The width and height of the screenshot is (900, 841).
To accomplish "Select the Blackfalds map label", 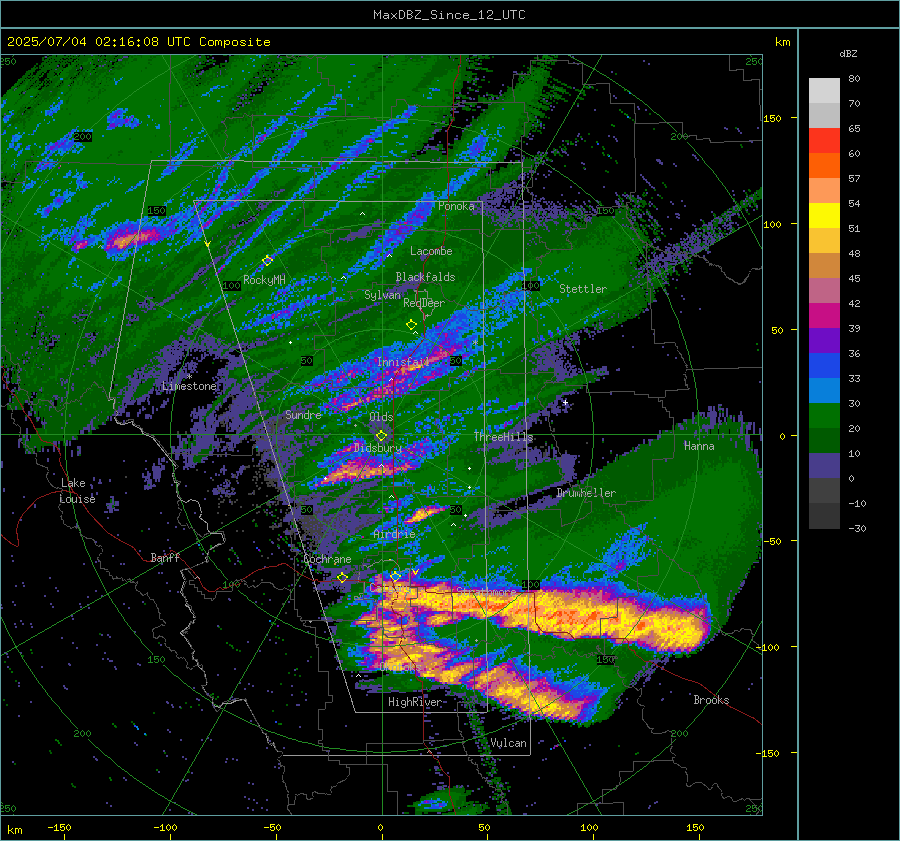I will pyautogui.click(x=425, y=277).
